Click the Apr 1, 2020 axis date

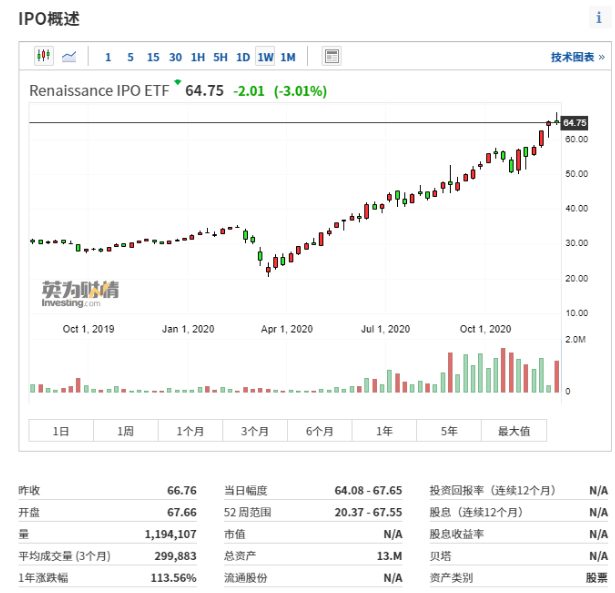pyautogui.click(x=287, y=329)
